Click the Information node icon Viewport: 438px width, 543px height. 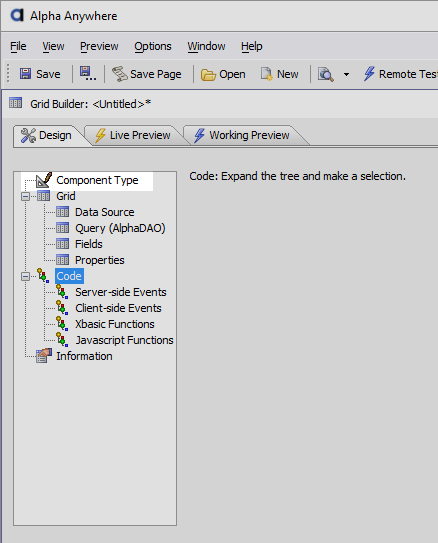(44, 356)
